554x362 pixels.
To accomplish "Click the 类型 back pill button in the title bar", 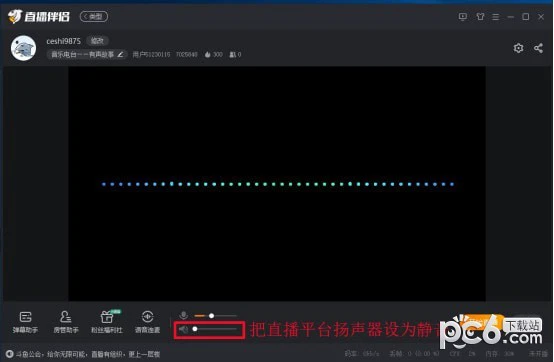I will pos(94,16).
